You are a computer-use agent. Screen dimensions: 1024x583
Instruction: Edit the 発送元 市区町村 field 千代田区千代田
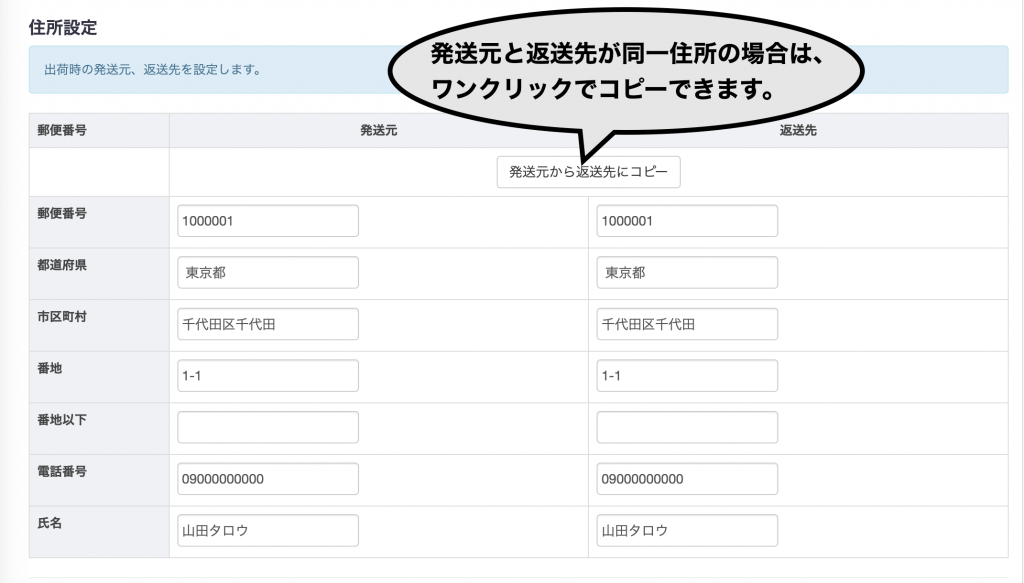[268, 324]
